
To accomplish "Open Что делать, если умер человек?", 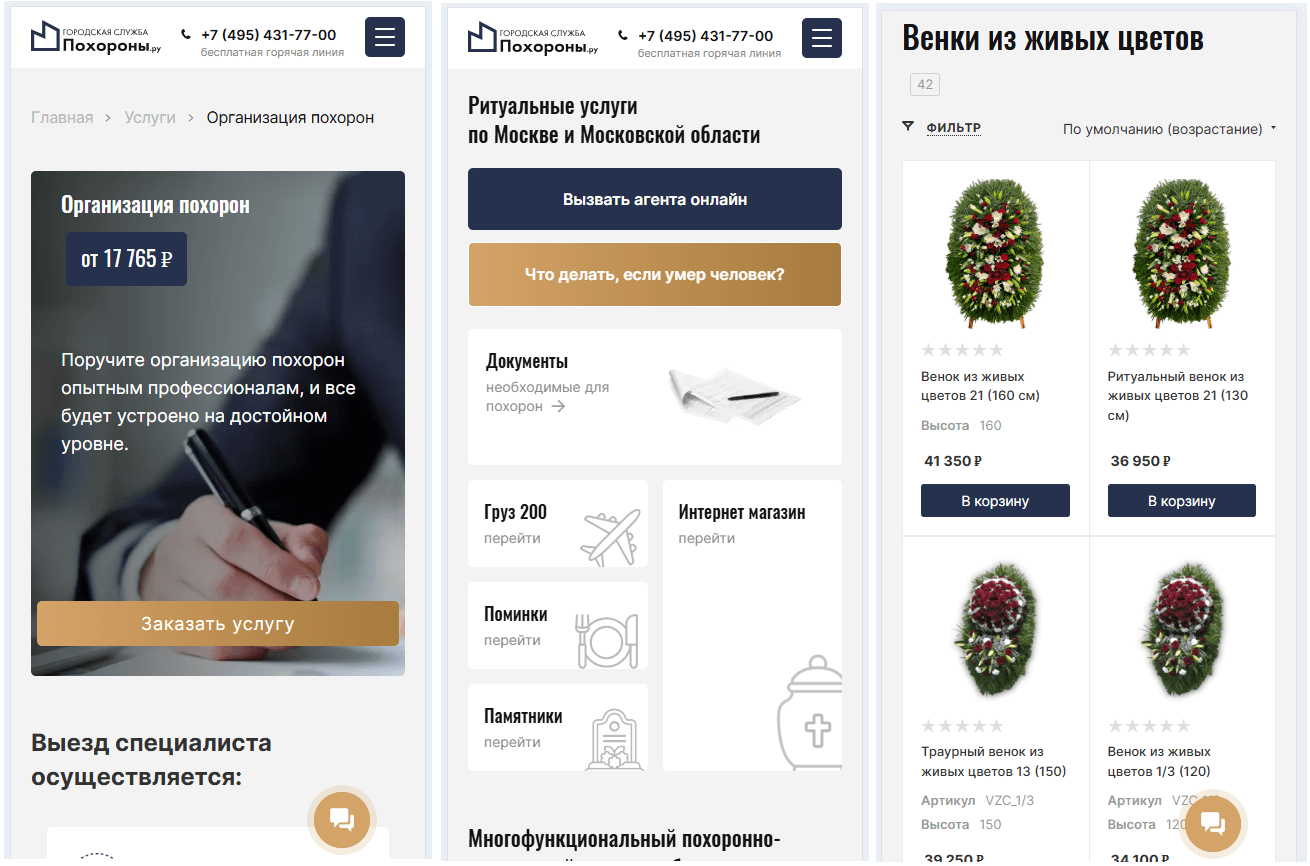I will pyautogui.click(x=655, y=274).
